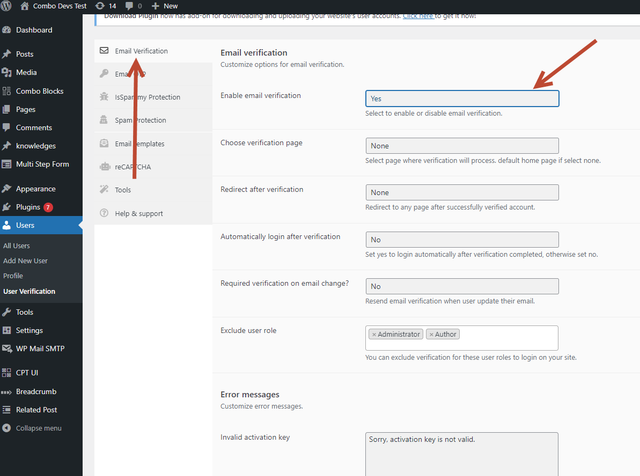
Task: Click the Spam Protection lock icon
Action: coord(104,120)
